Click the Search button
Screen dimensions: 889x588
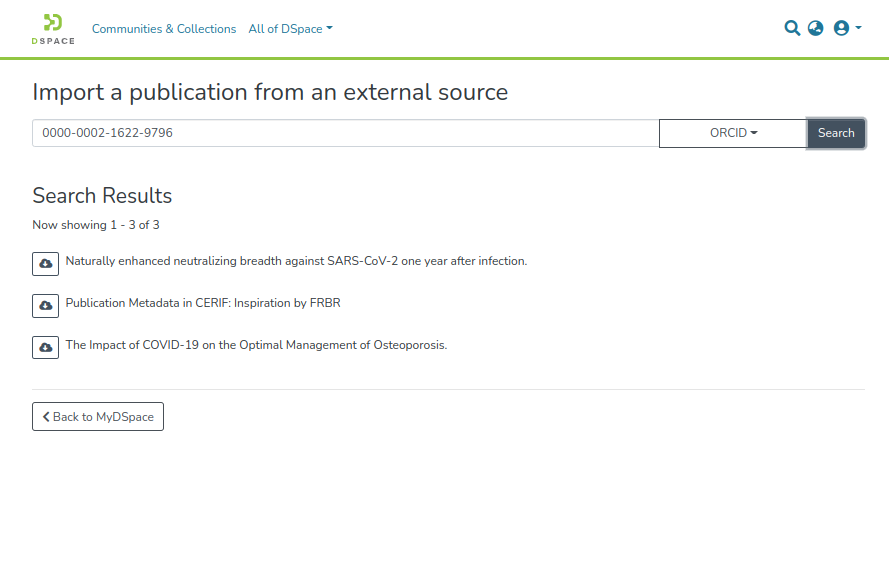[x=836, y=133]
